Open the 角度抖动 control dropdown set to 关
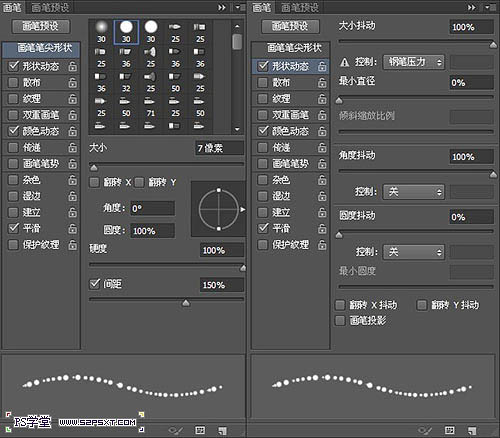Image resolution: width=500 pixels, height=438 pixels. point(414,192)
